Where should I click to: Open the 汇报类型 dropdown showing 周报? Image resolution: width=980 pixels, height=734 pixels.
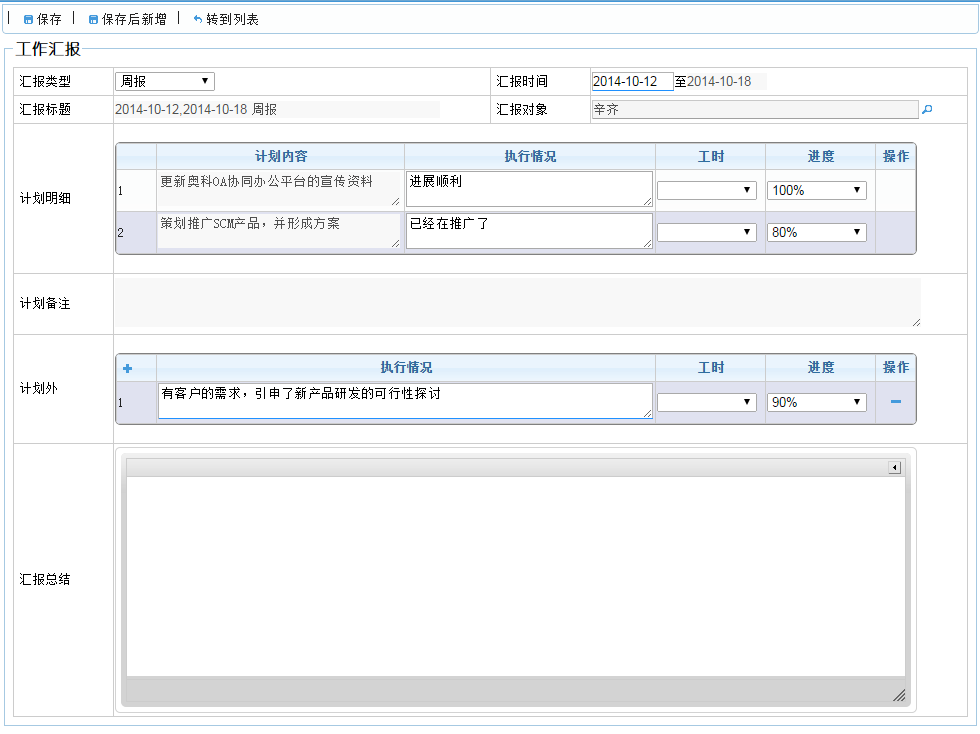tap(165, 81)
